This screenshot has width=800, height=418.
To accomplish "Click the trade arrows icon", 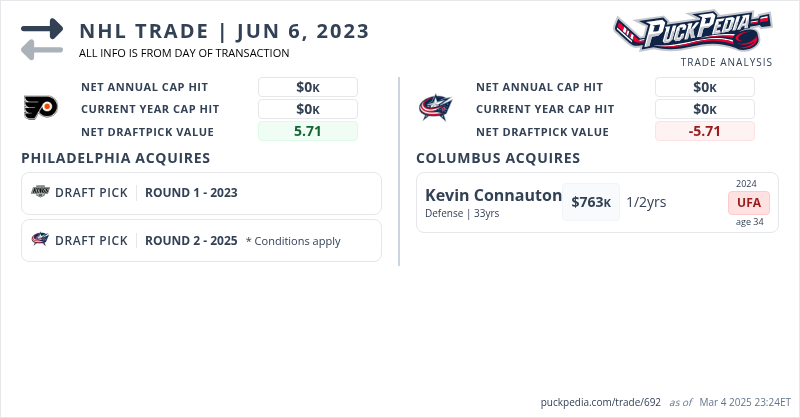I will (42, 39).
